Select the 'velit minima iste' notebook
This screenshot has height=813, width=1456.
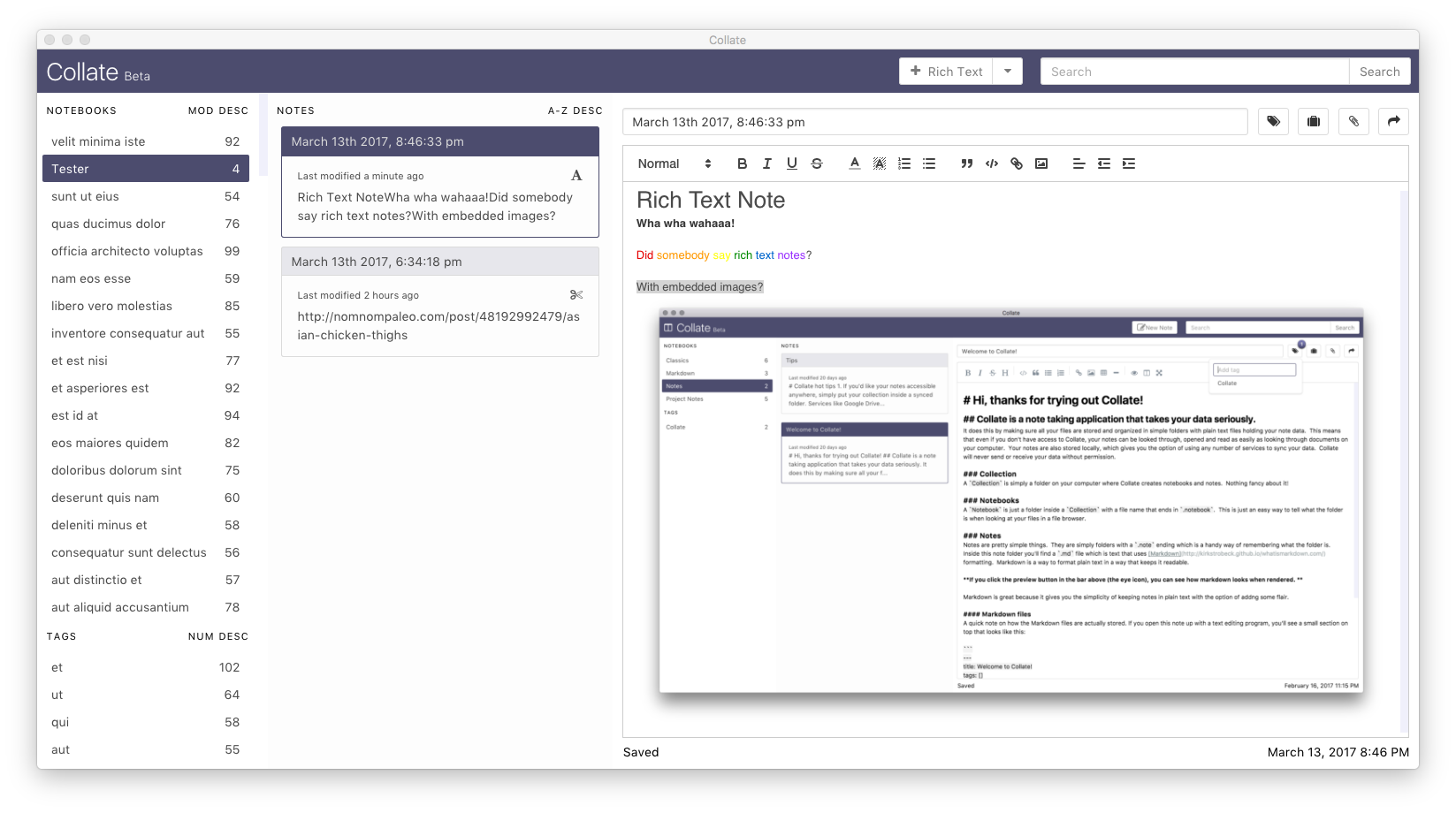pos(146,141)
